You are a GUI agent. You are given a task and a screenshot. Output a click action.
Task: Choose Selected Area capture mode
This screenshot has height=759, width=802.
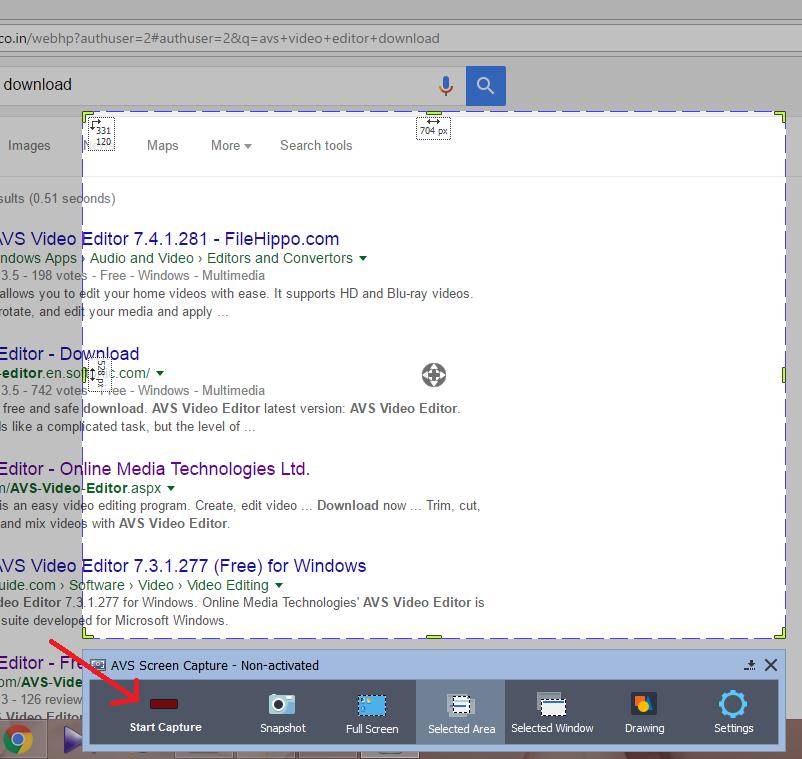[x=461, y=712]
